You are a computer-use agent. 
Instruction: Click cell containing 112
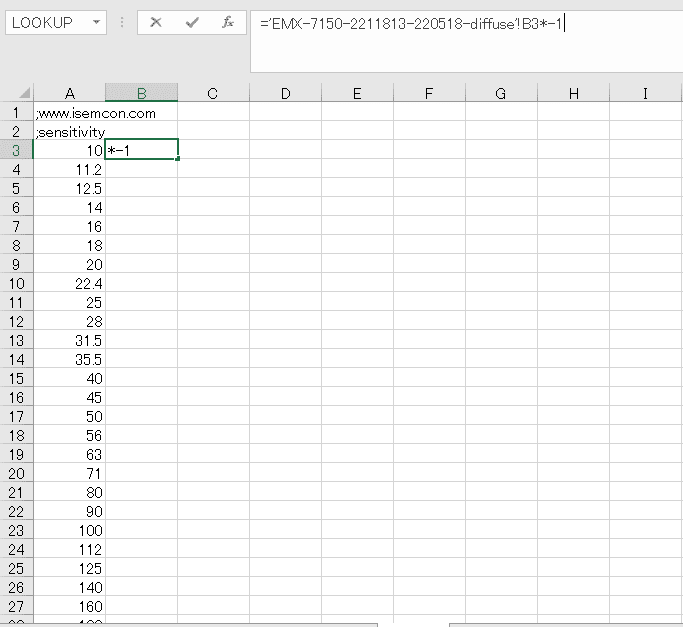click(x=69, y=549)
